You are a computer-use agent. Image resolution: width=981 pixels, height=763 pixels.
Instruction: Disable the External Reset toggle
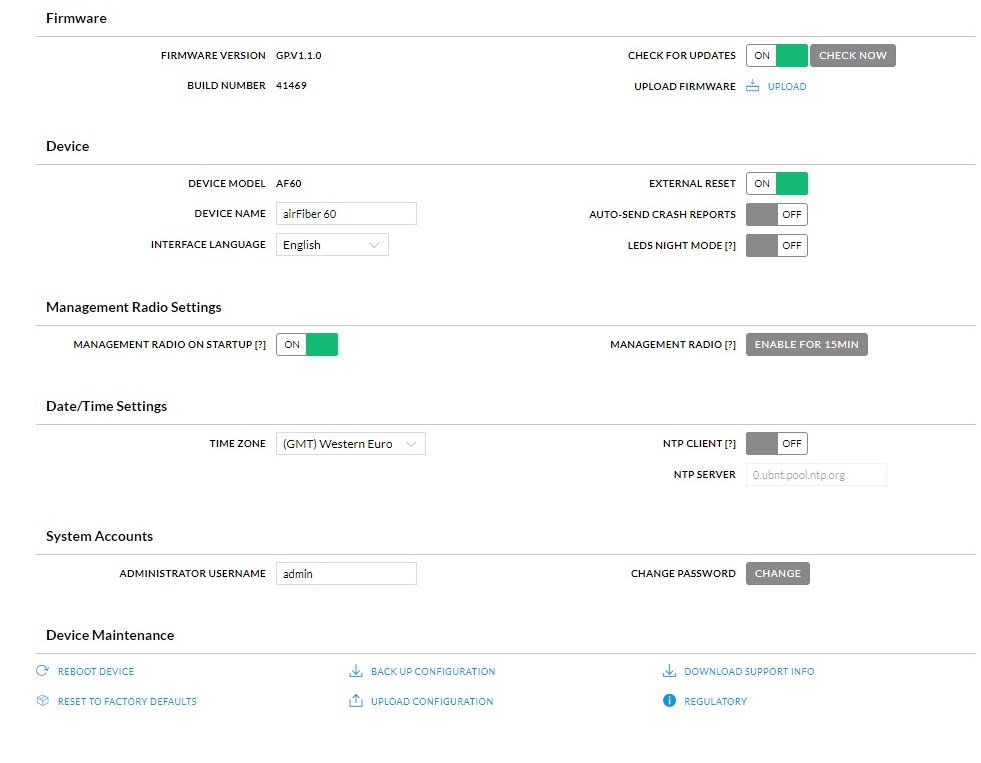pos(776,183)
